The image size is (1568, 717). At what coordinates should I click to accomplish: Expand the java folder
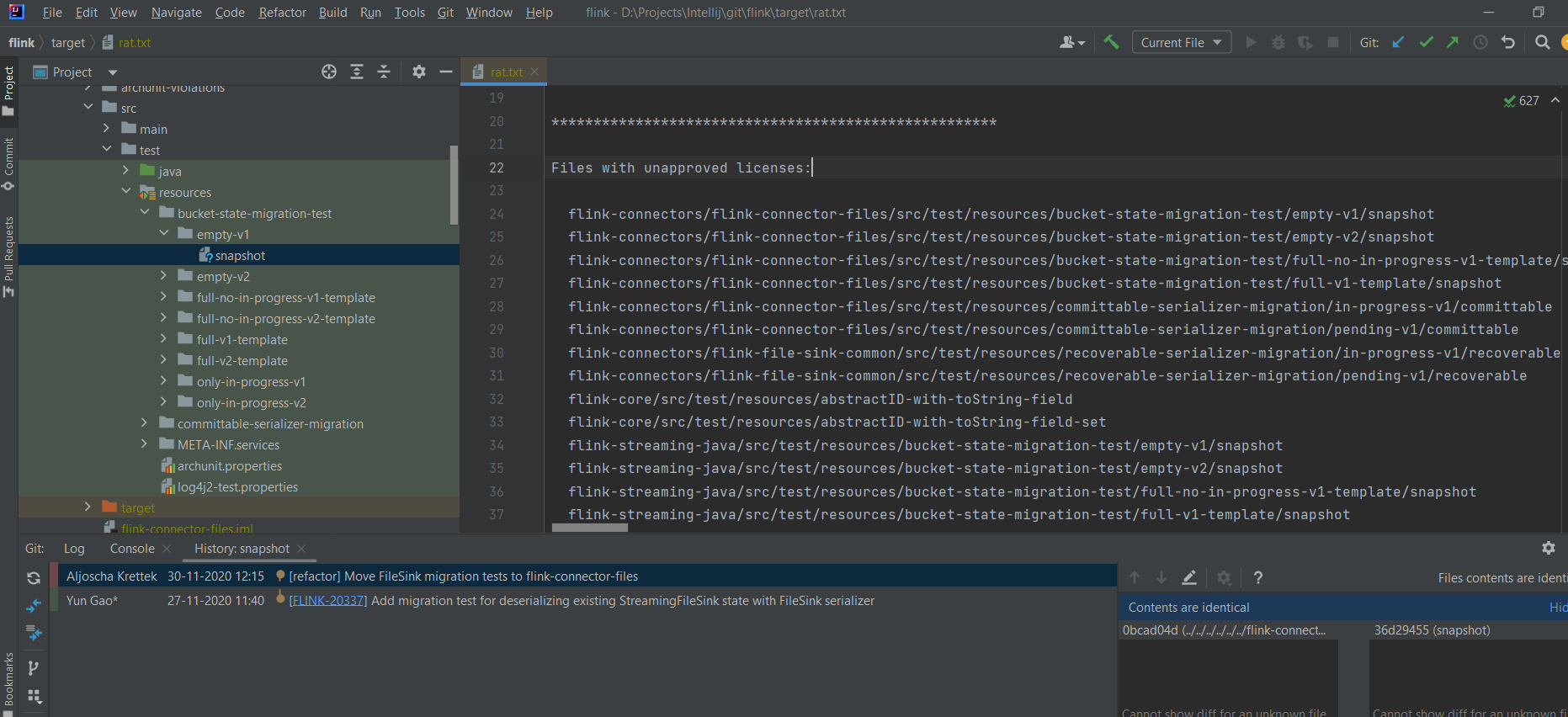pos(126,170)
